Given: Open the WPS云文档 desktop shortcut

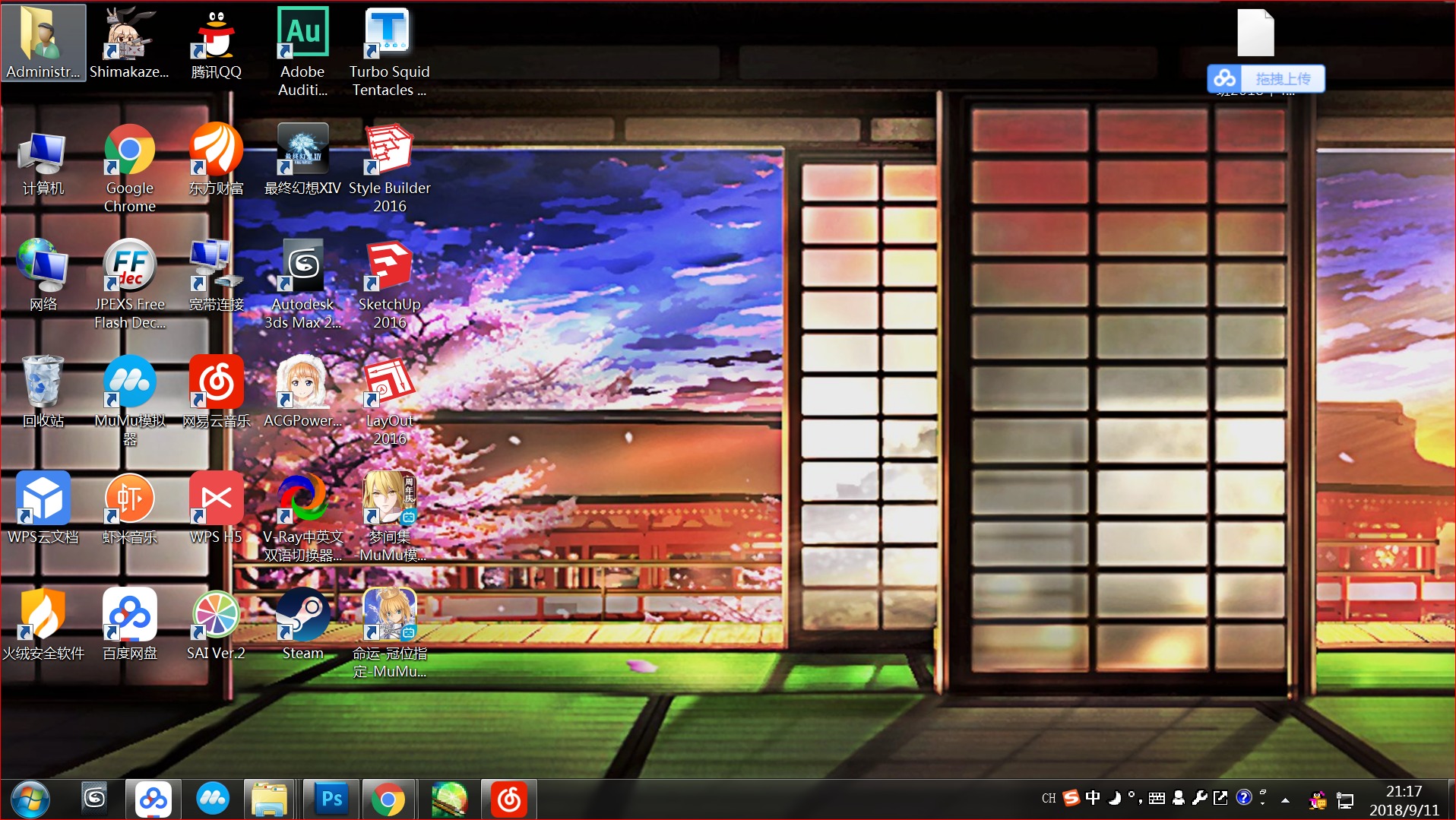Looking at the screenshot, I should tap(43, 508).
